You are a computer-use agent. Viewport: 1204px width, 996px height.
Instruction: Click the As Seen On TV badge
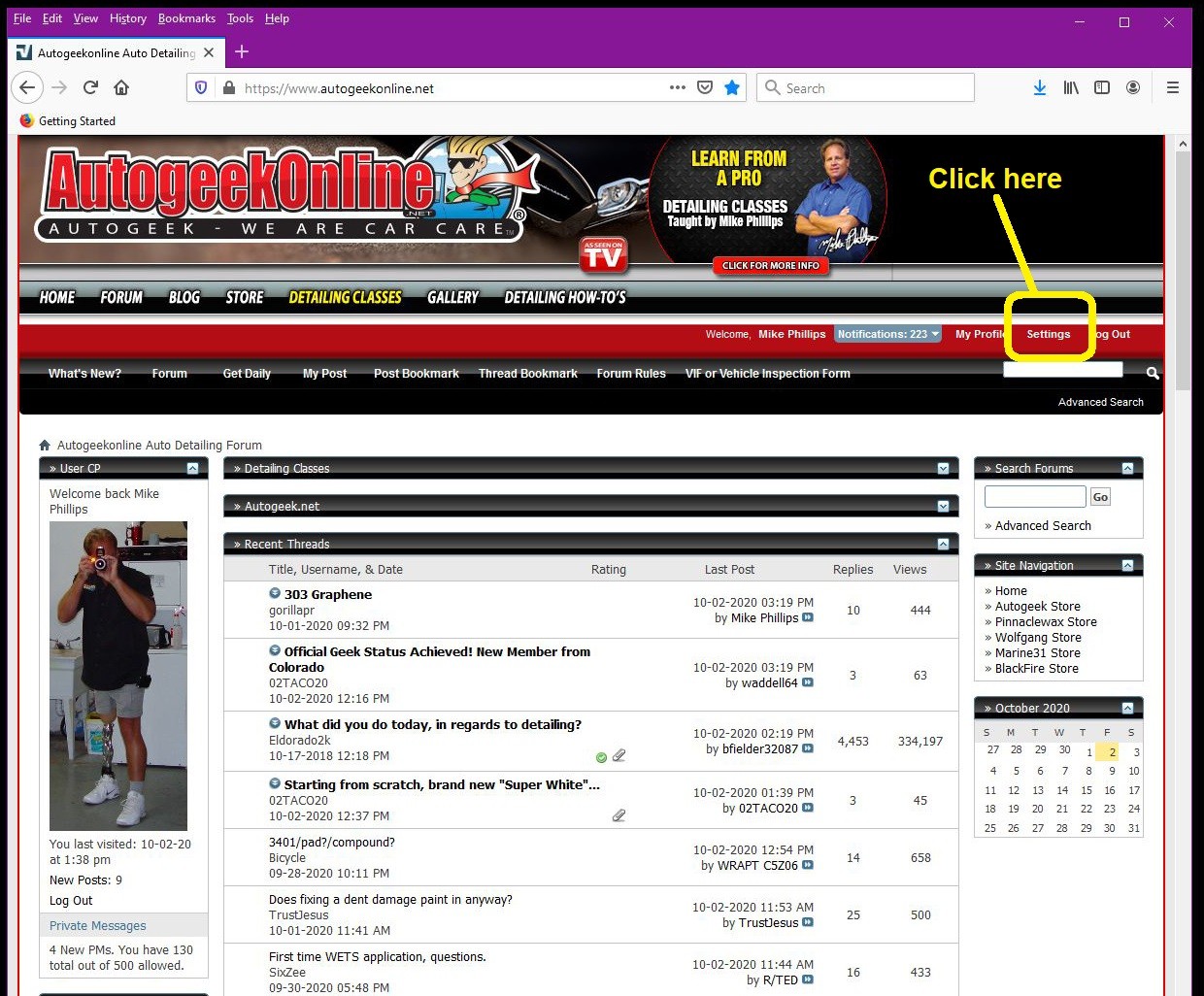[603, 255]
